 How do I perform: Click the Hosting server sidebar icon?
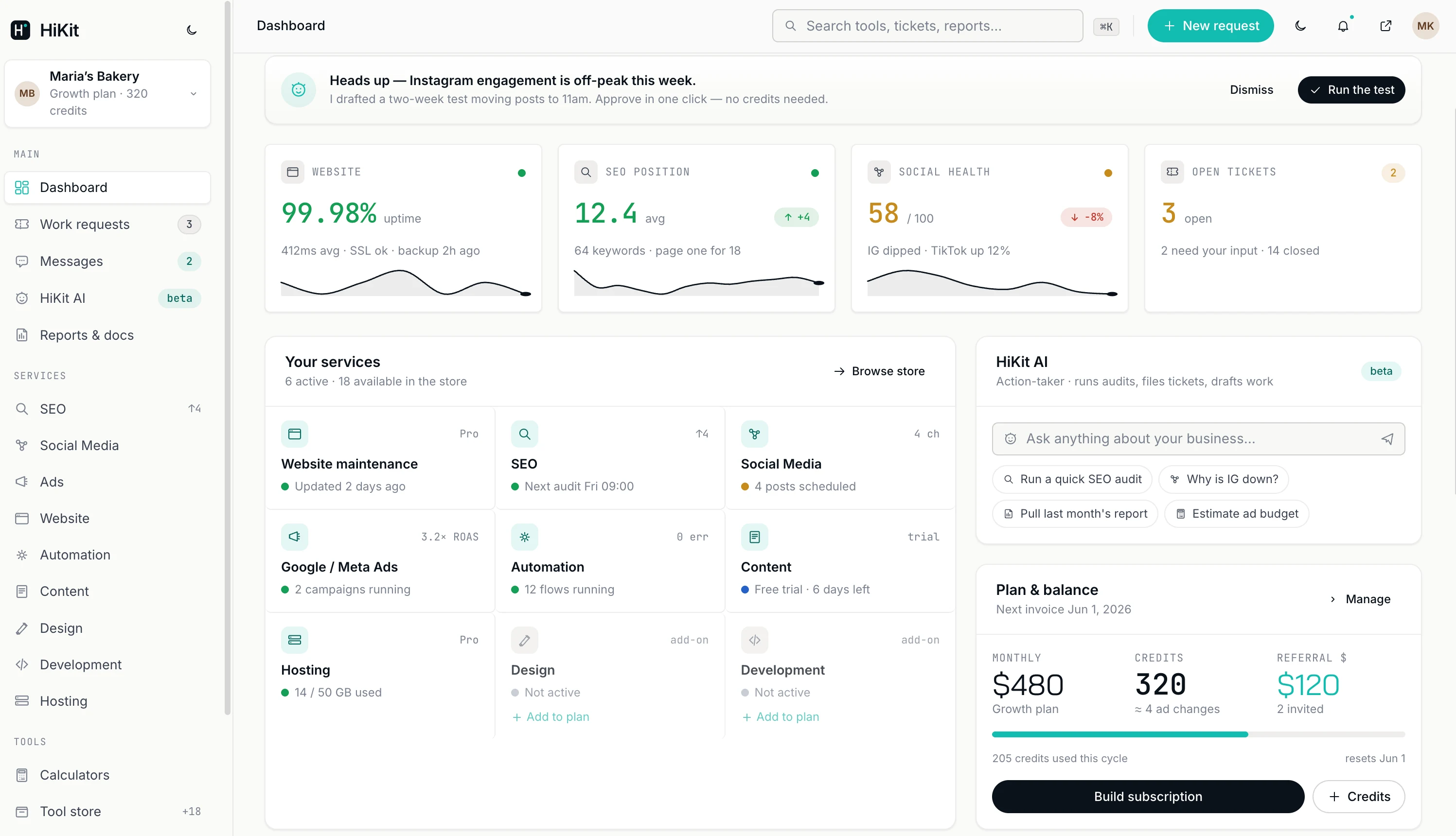(x=22, y=701)
